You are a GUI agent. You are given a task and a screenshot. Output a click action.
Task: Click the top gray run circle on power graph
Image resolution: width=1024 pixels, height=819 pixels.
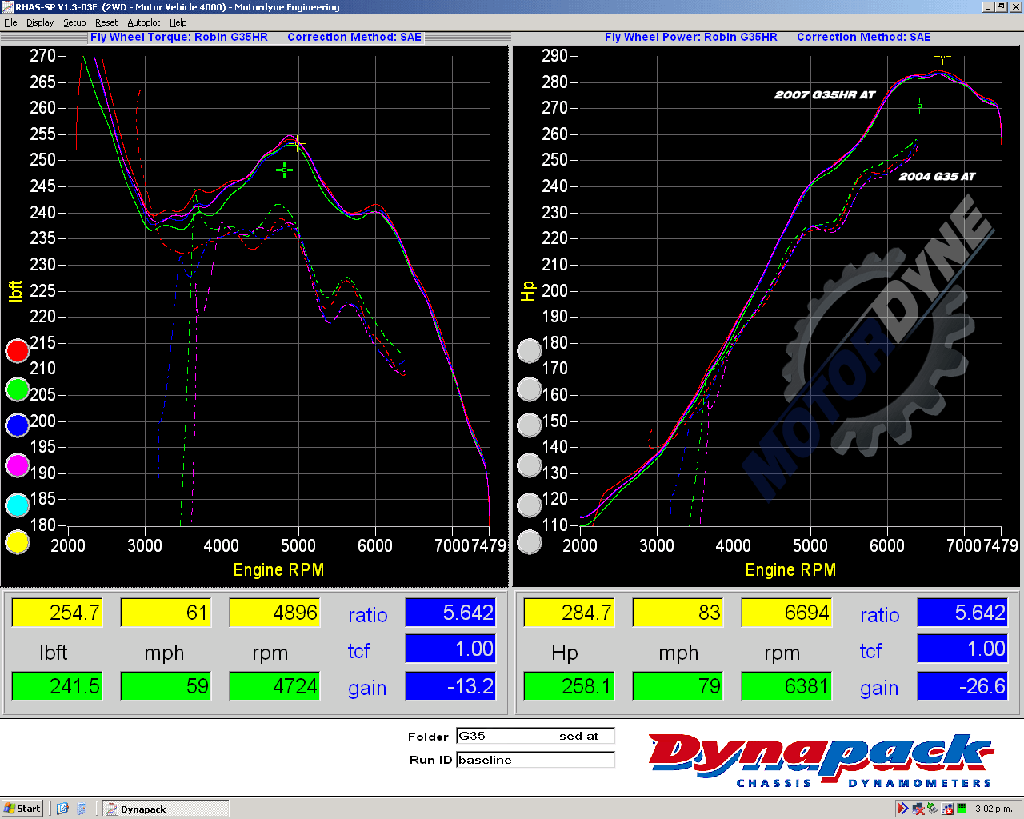click(x=529, y=351)
